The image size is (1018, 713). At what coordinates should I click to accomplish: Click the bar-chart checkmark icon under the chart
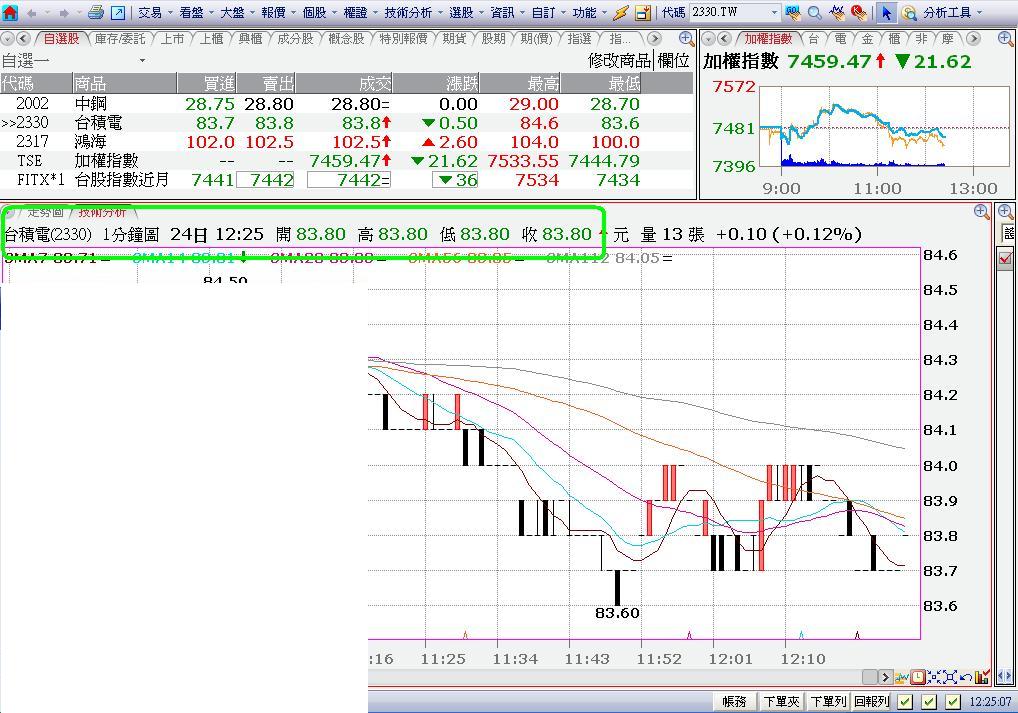982,677
